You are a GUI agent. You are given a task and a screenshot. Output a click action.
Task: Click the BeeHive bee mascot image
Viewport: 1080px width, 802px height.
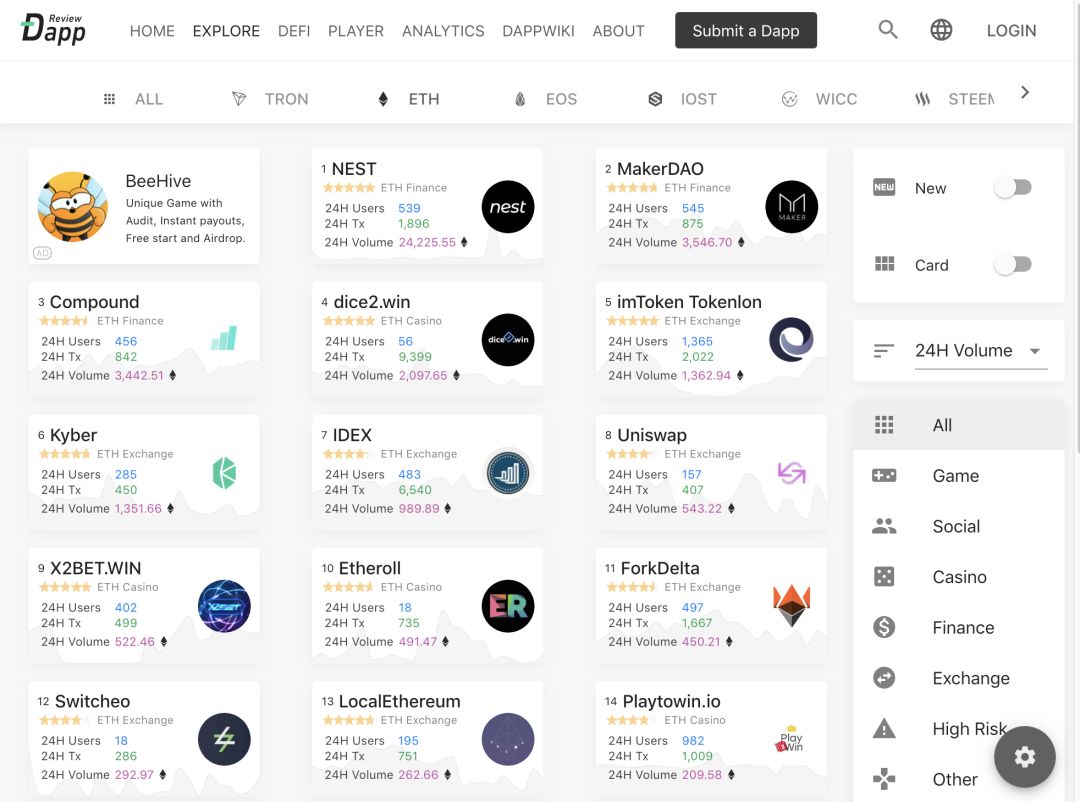point(72,207)
